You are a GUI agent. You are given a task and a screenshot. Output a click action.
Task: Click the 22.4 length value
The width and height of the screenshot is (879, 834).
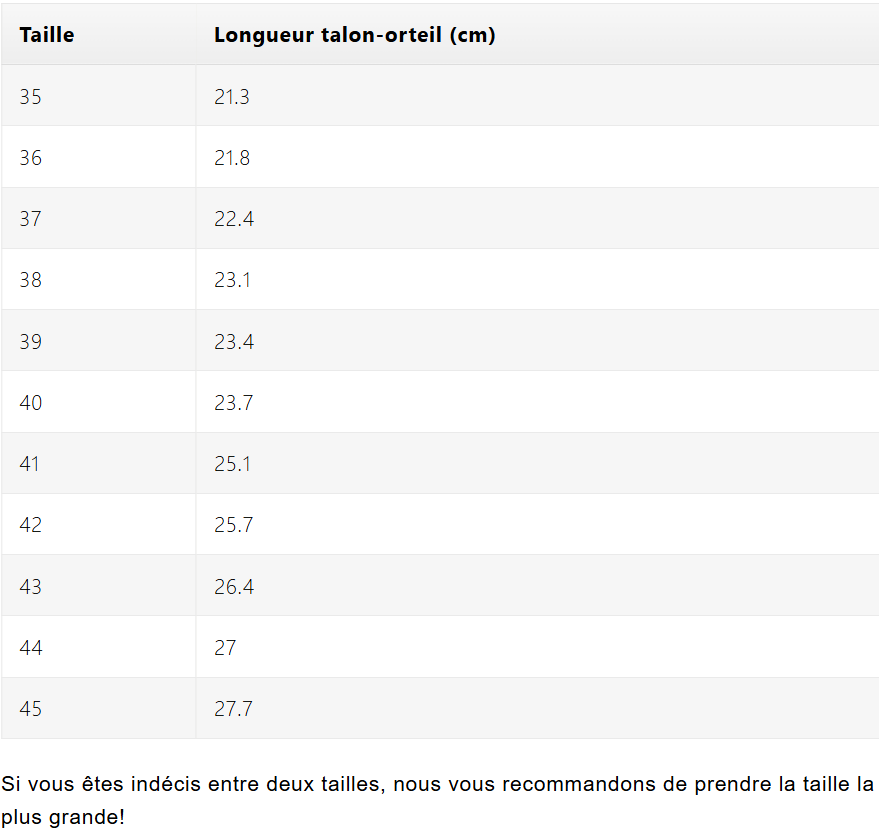pyautogui.click(x=234, y=219)
